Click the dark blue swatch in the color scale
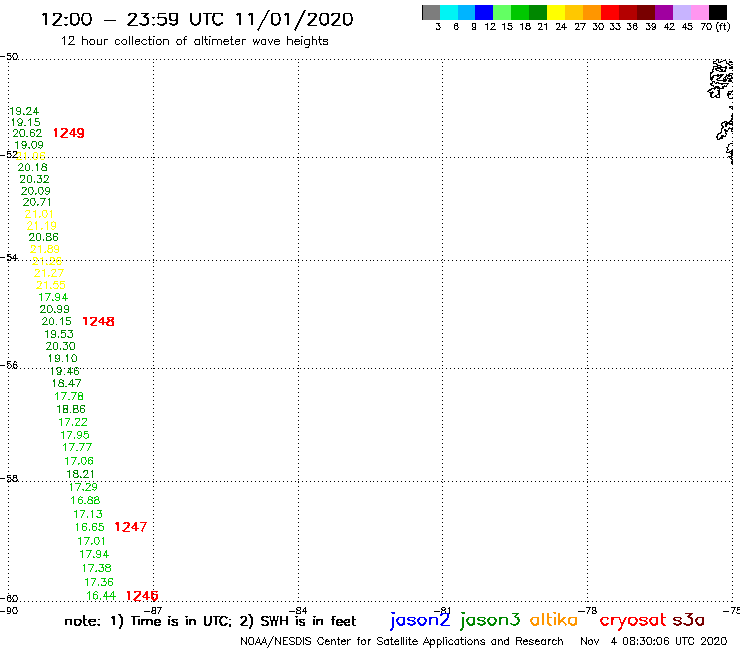The image size is (740, 650). pyautogui.click(x=484, y=12)
